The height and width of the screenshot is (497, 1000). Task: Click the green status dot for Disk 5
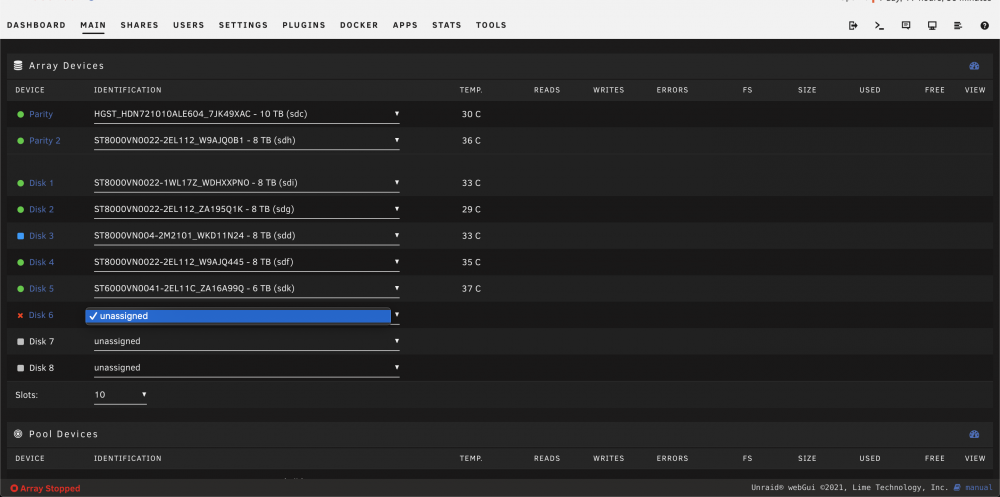coord(20,289)
